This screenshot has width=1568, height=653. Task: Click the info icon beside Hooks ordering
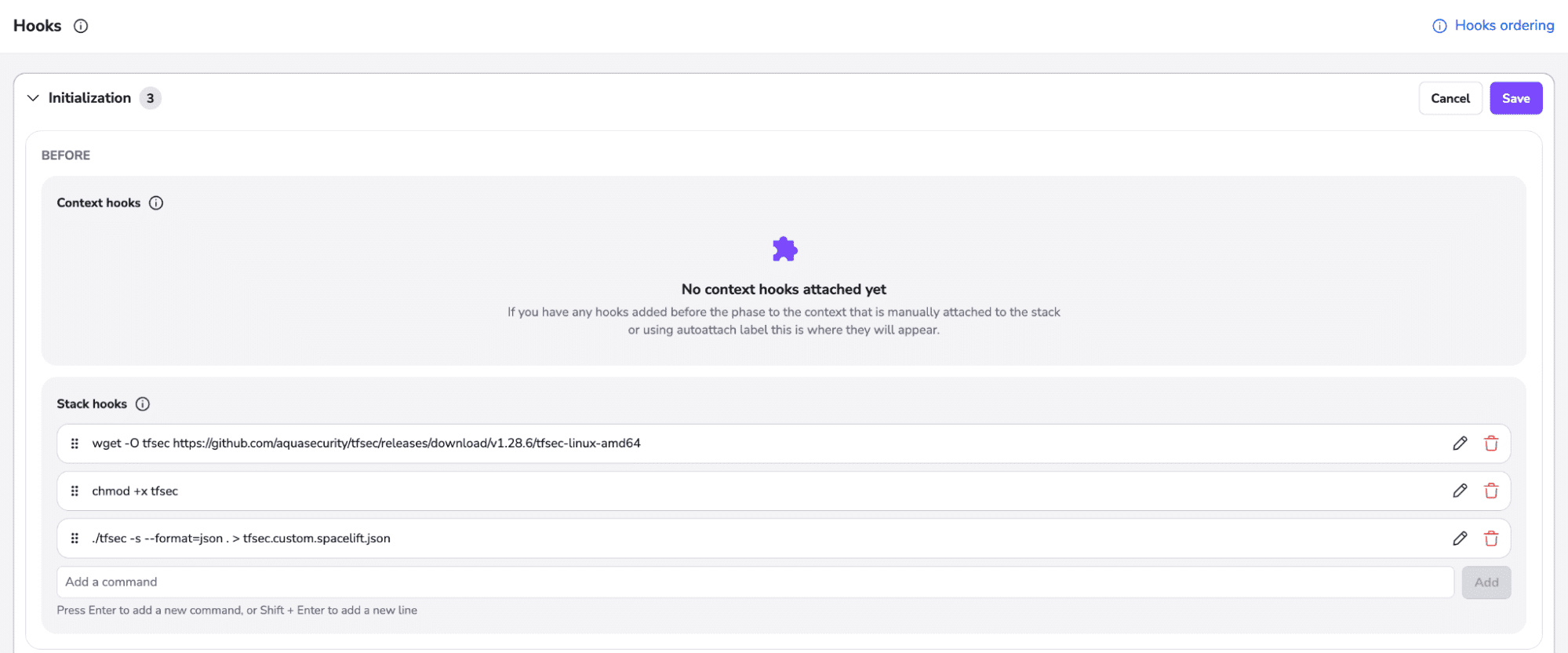(x=1439, y=26)
